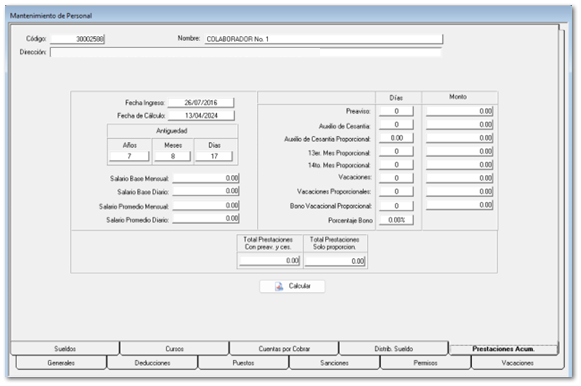Click Bono Vacacional Proporcional Monto field
581x386 pixels.
click(x=459, y=205)
